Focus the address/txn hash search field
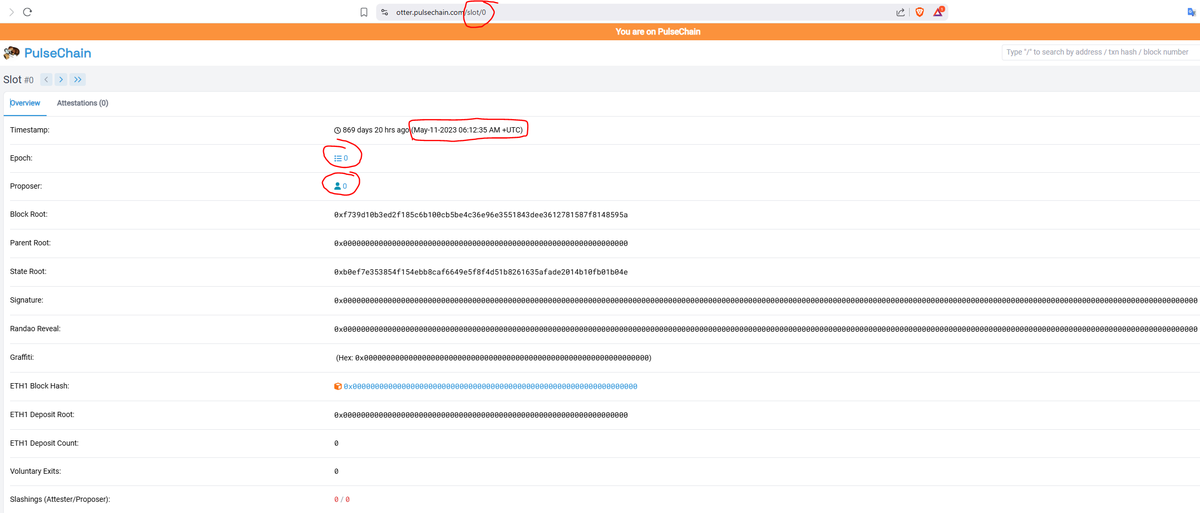Screen dimensions: 1200x513 [x=1099, y=52]
